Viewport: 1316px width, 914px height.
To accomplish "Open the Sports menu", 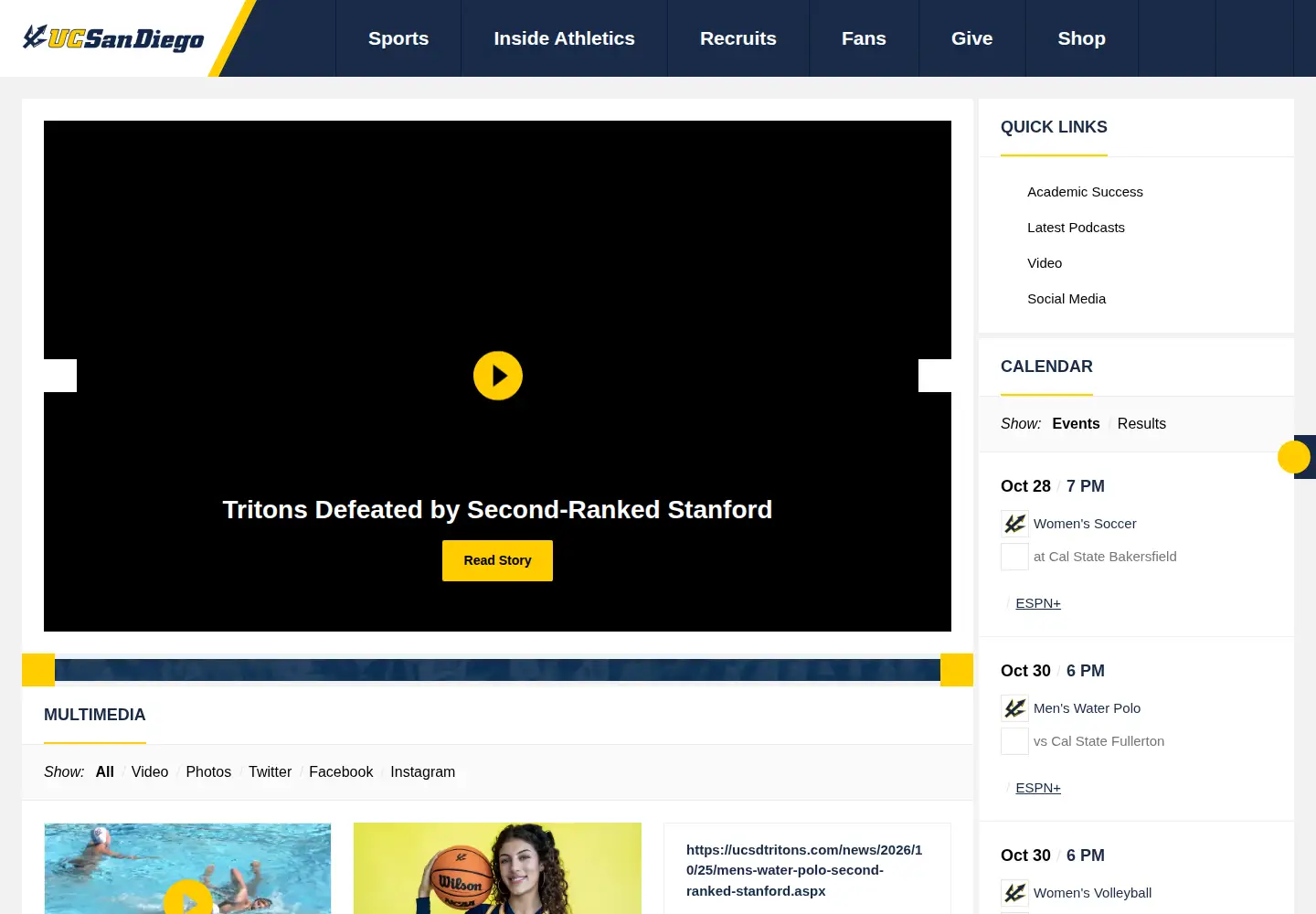I will (x=398, y=38).
